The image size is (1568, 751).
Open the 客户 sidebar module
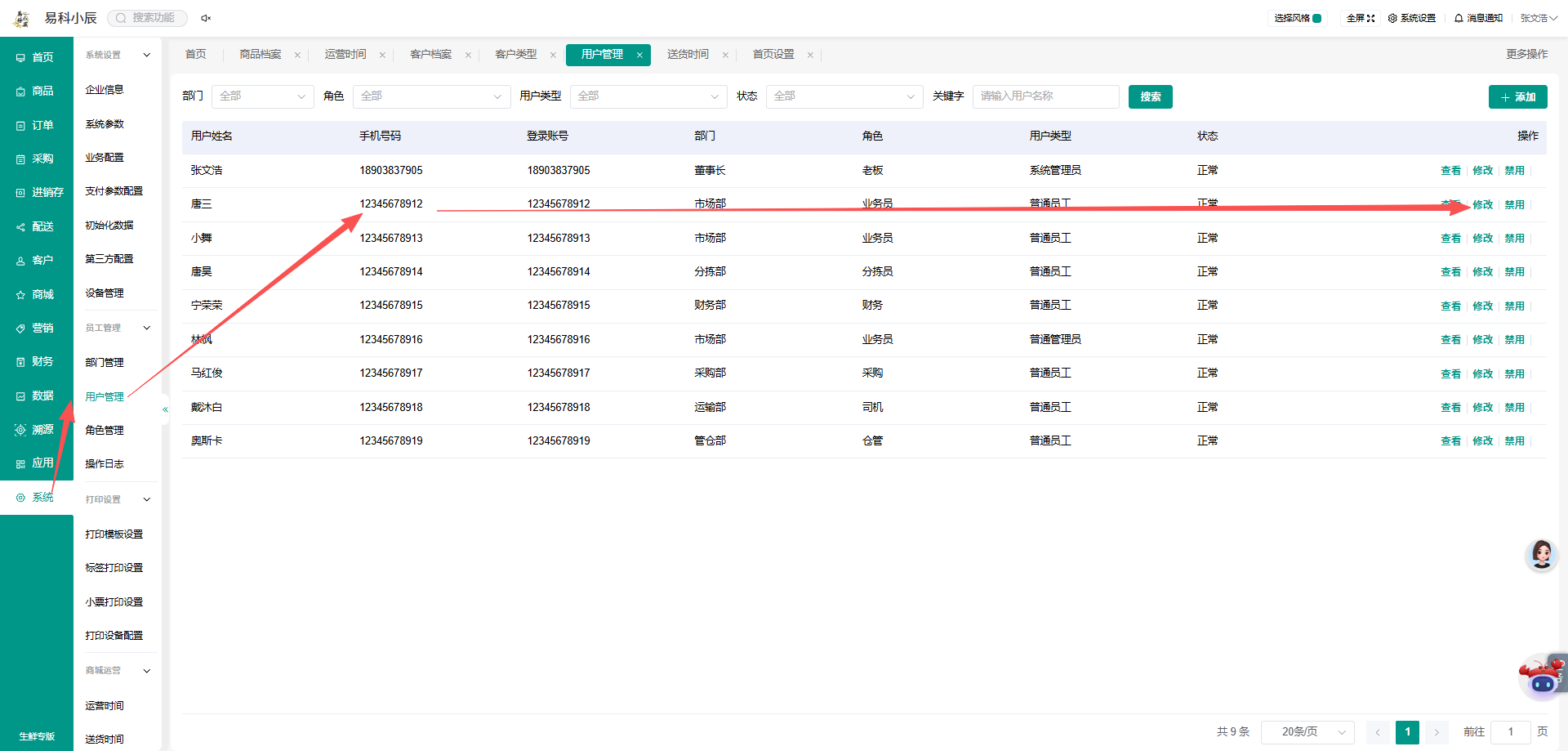click(36, 261)
